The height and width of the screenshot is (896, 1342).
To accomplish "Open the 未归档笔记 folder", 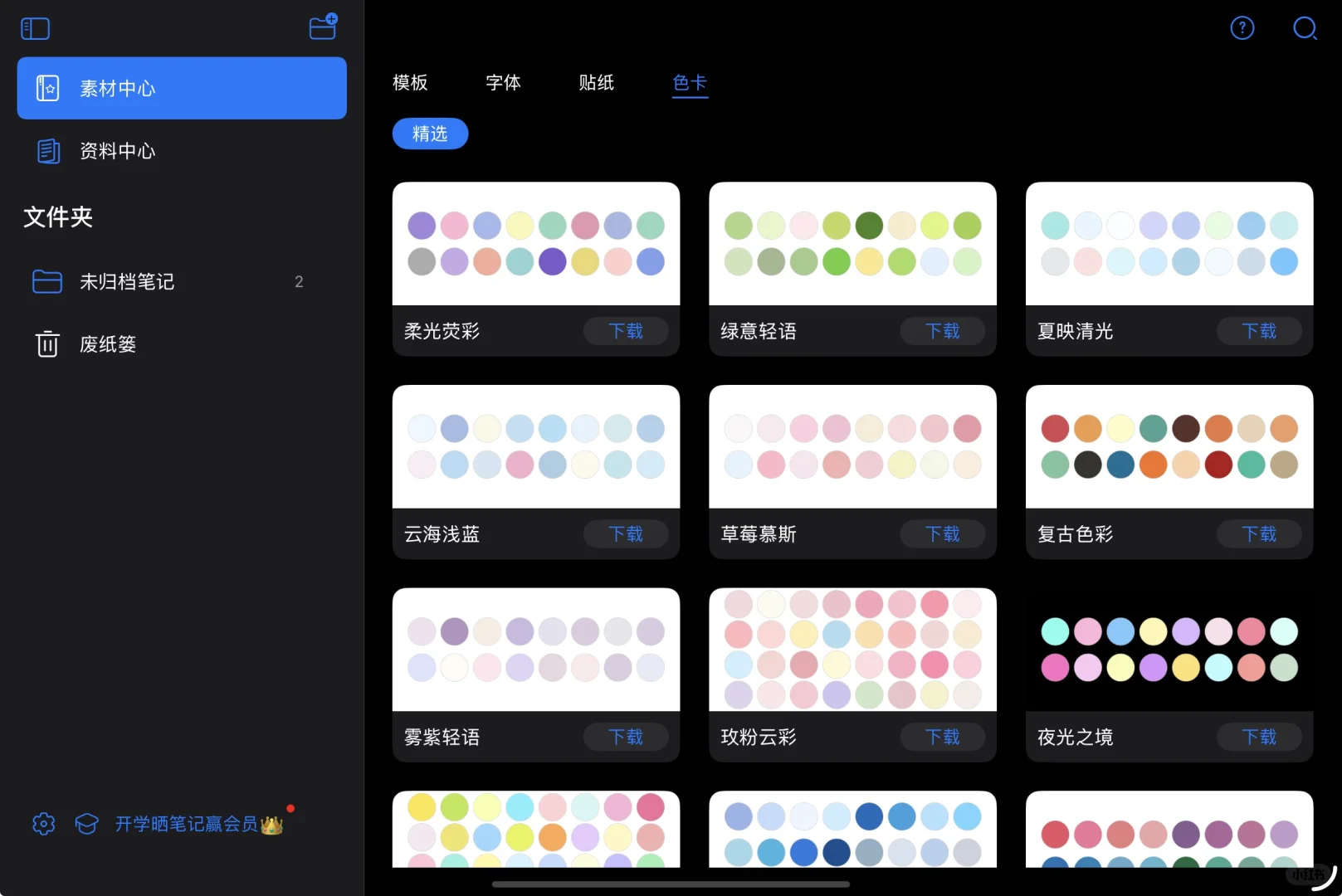I will coord(182,282).
